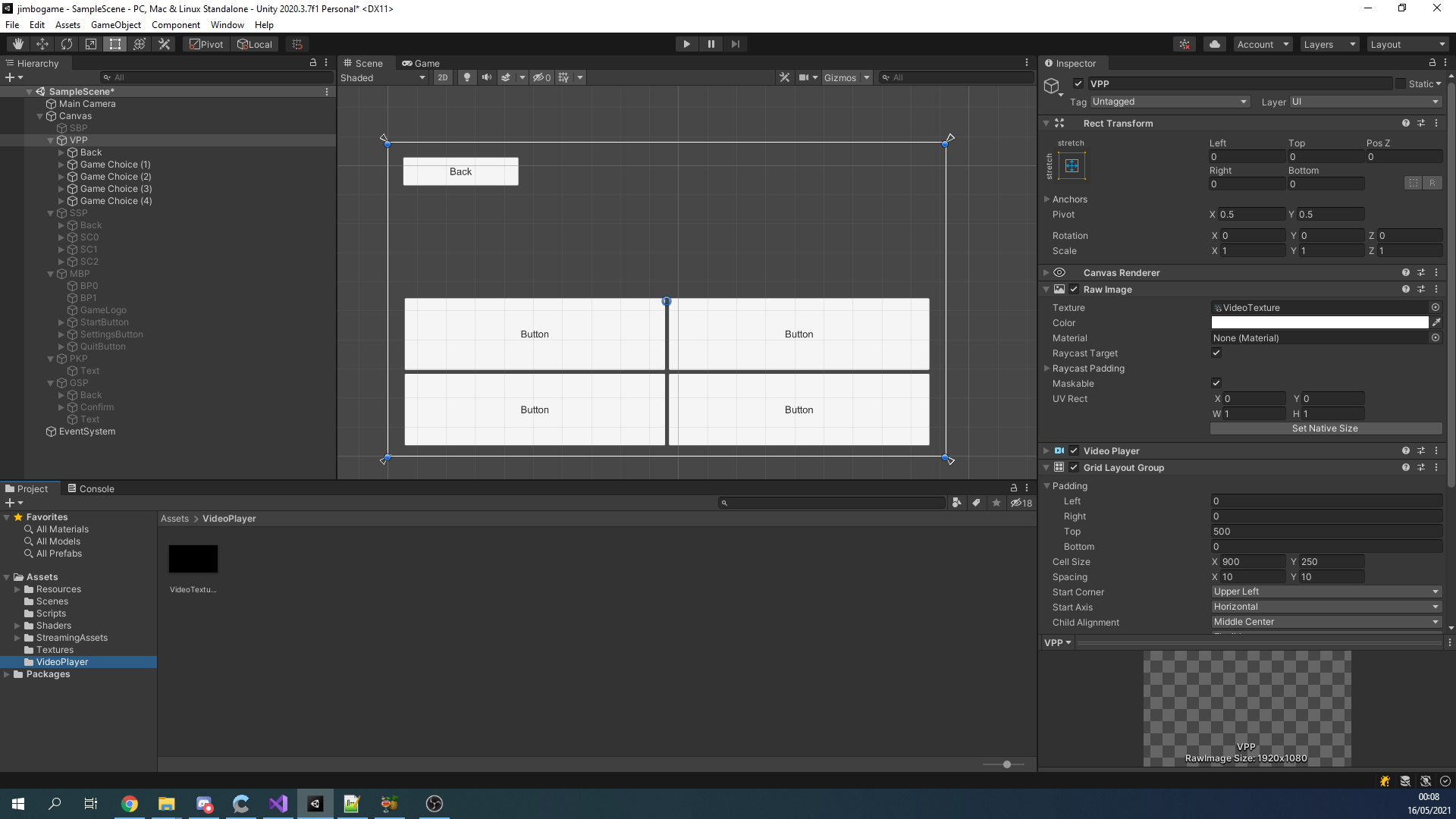Toggle scene audio speaker icon
Viewport: 1456px width, 819px height.
pyautogui.click(x=487, y=77)
